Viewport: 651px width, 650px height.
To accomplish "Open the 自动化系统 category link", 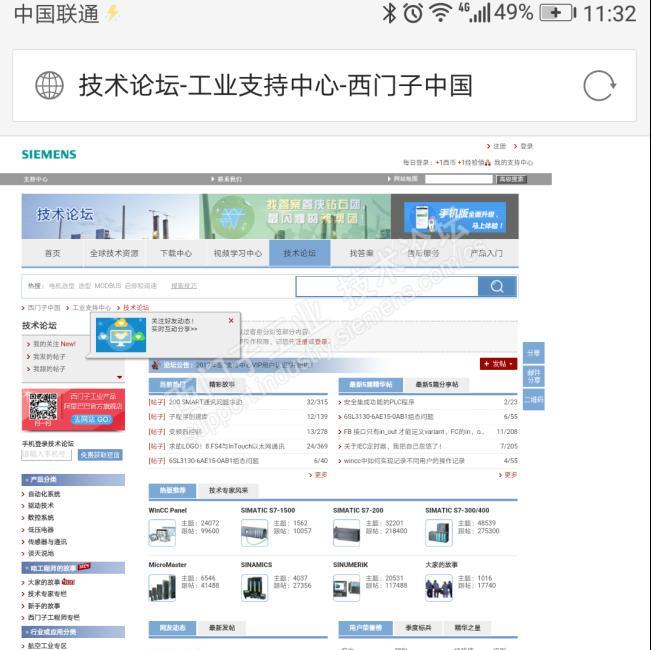I will click(44, 494).
